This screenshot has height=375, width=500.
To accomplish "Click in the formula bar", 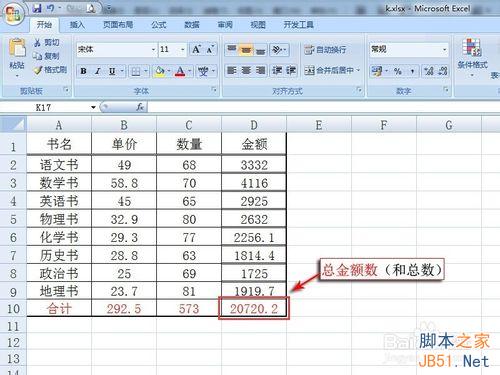I will (x=323, y=107).
